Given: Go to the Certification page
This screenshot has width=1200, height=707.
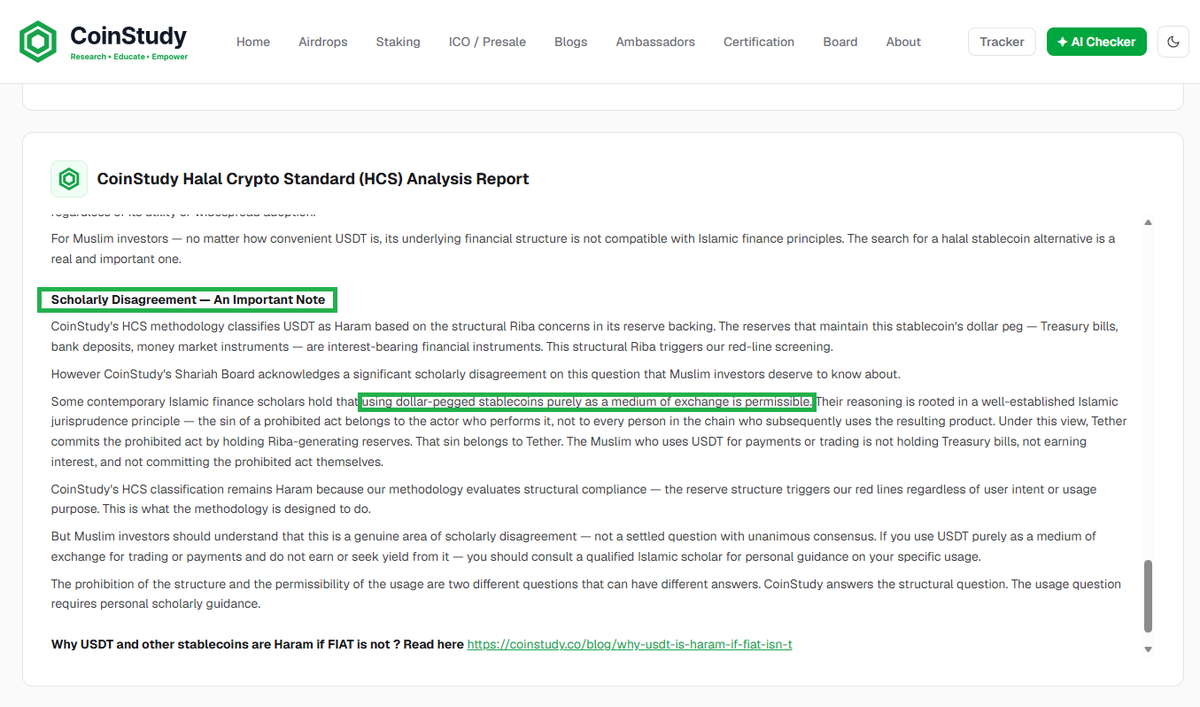Looking at the screenshot, I should point(759,42).
